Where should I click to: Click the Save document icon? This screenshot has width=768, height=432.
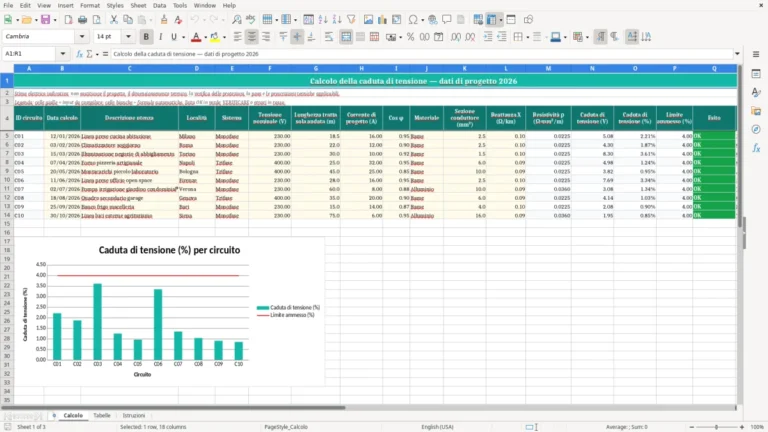46,20
